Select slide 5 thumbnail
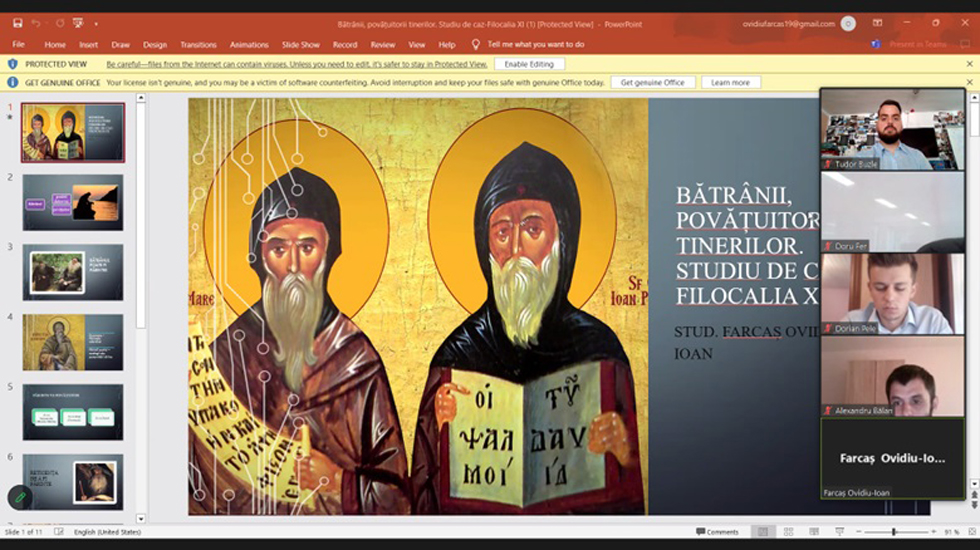Image resolution: width=980 pixels, height=550 pixels. (73, 412)
